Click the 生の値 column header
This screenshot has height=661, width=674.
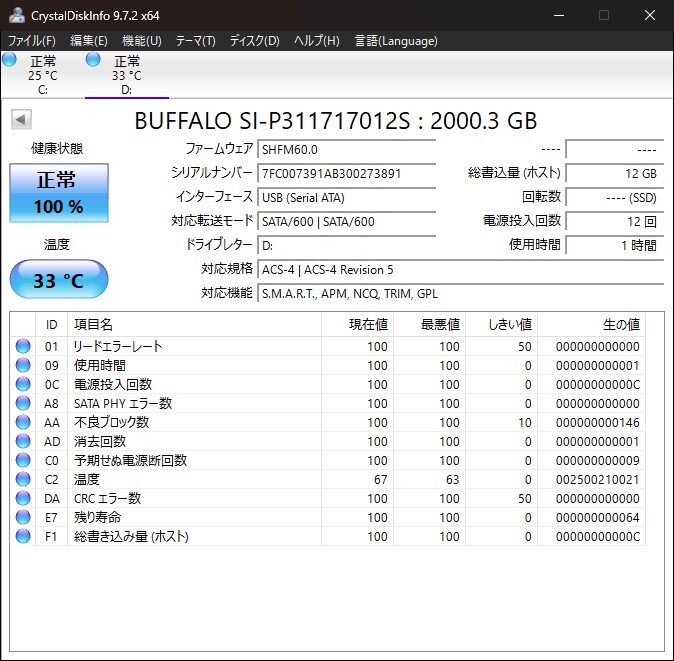591,324
